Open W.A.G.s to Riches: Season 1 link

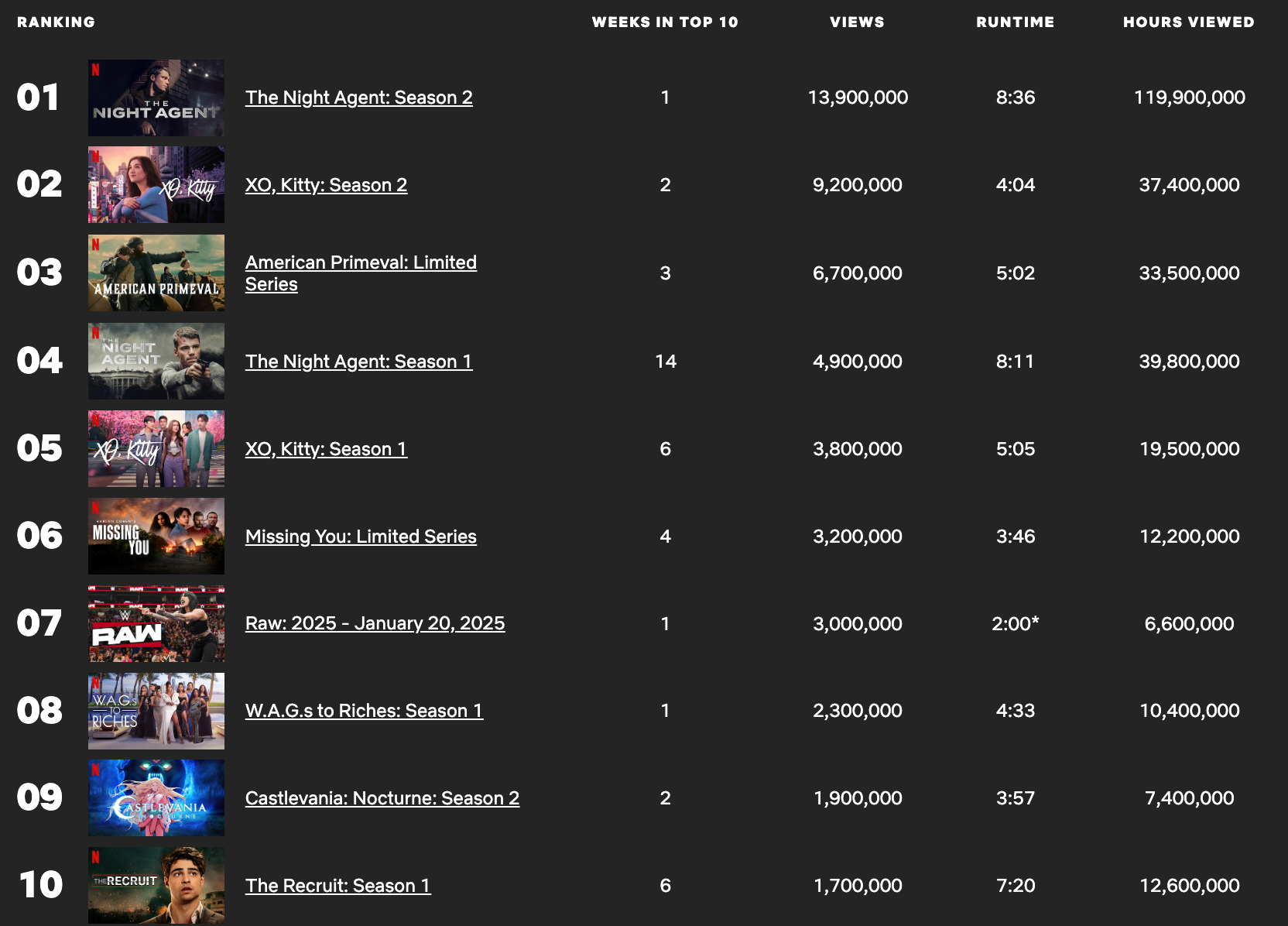pyautogui.click(x=364, y=711)
